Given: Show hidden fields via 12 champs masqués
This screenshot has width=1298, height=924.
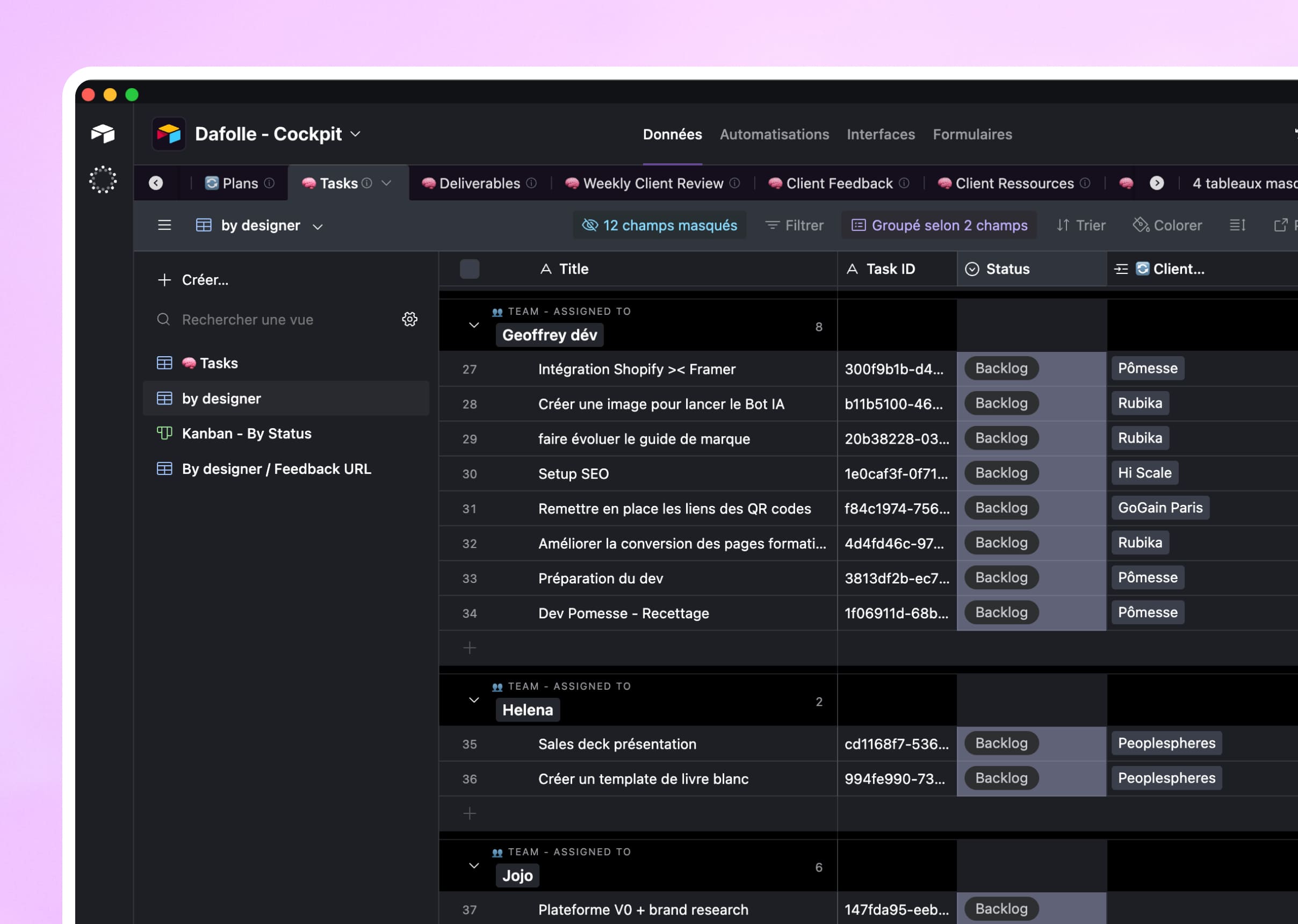Looking at the screenshot, I should (660, 225).
